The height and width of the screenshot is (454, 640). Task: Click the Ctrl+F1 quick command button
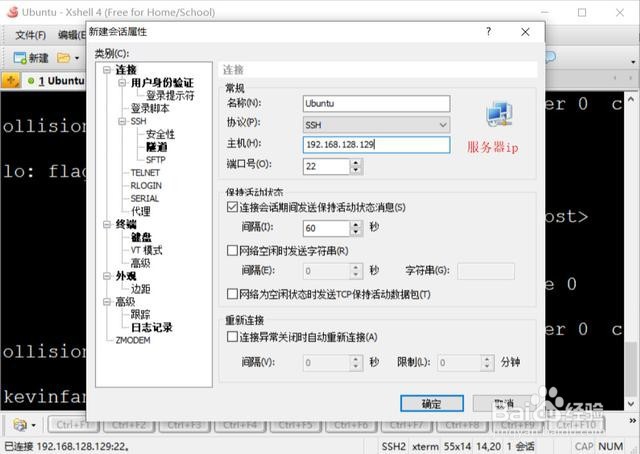73,425
